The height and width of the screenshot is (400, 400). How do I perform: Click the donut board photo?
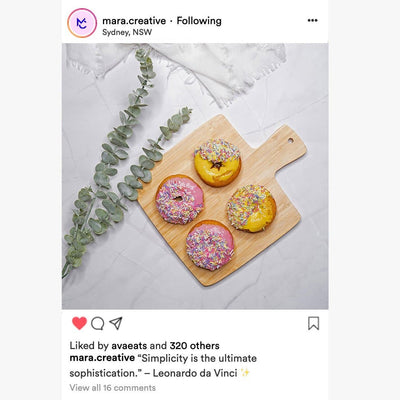click(x=195, y=176)
